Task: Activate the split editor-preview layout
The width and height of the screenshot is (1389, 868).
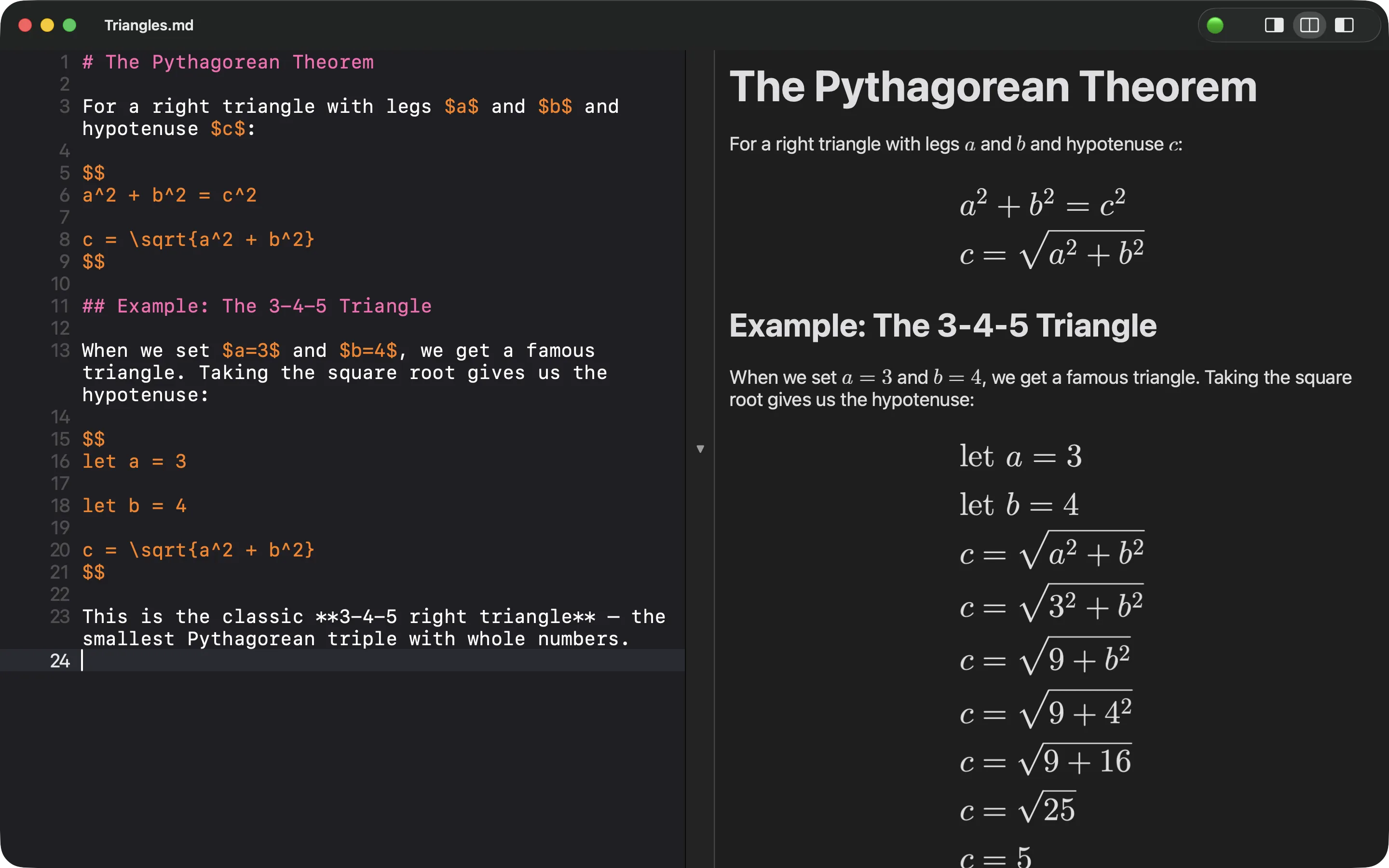Action: 1309,25
